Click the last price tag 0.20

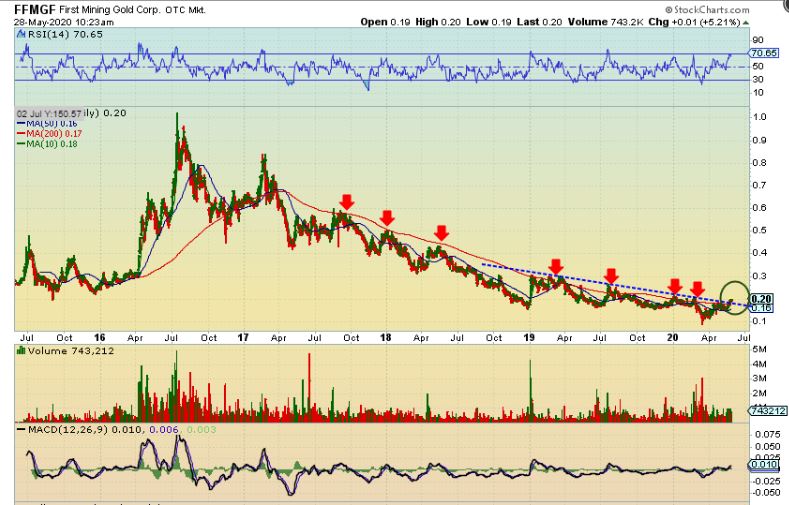tap(761, 299)
